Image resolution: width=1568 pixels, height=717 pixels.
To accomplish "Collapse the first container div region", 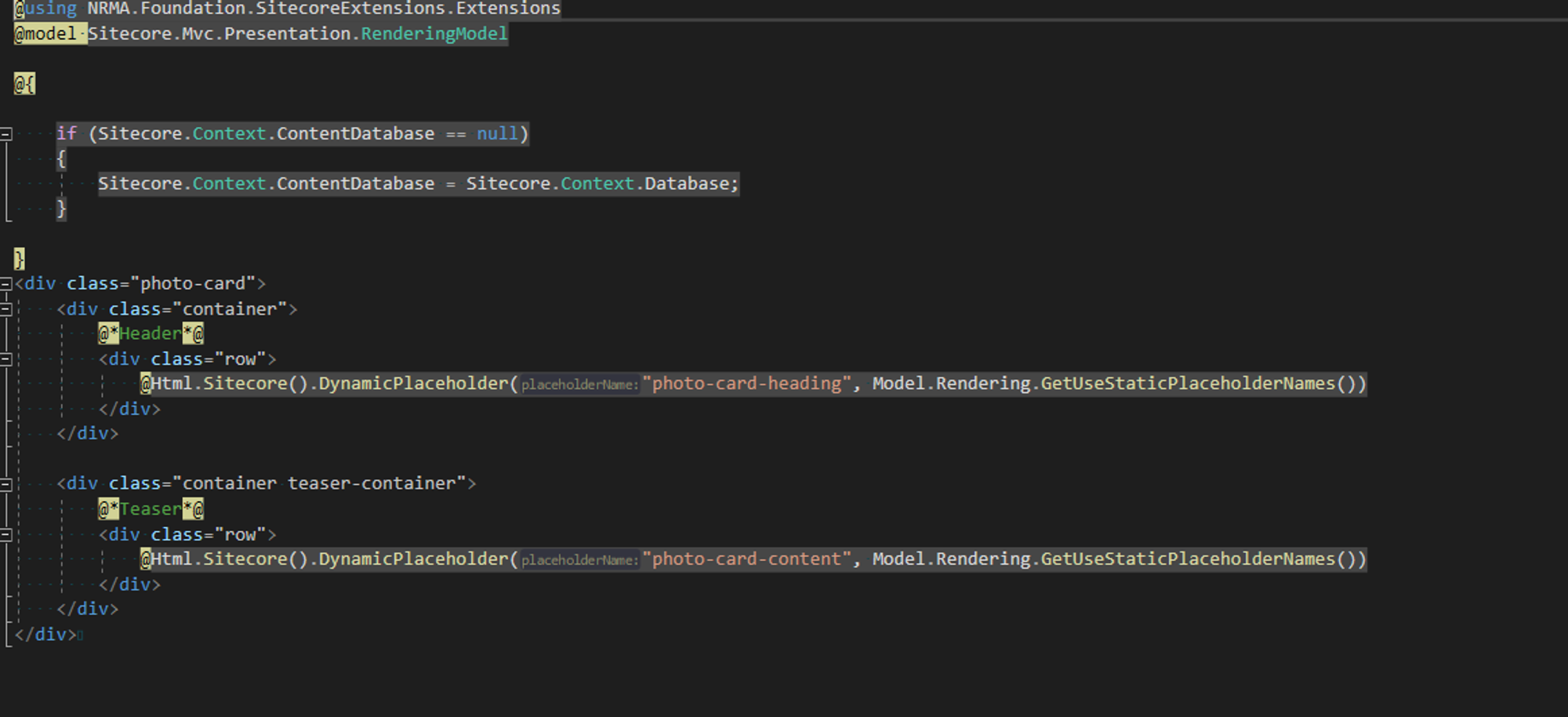I will pos(5,309).
